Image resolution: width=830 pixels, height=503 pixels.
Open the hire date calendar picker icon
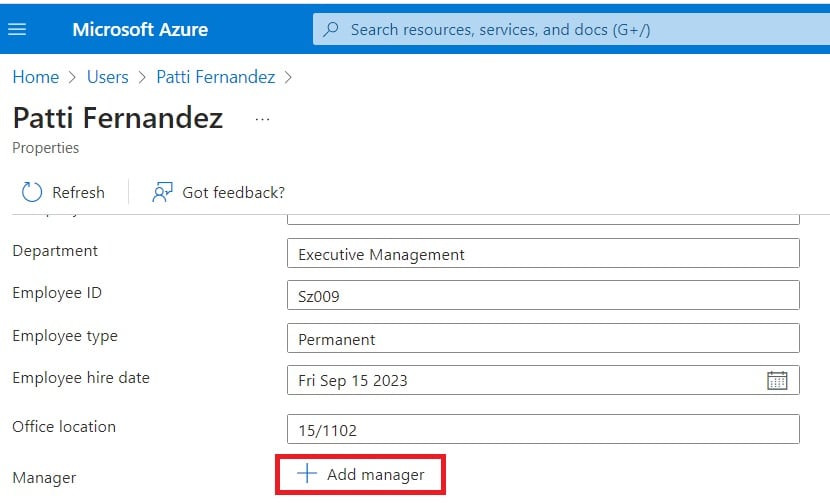[x=777, y=380]
